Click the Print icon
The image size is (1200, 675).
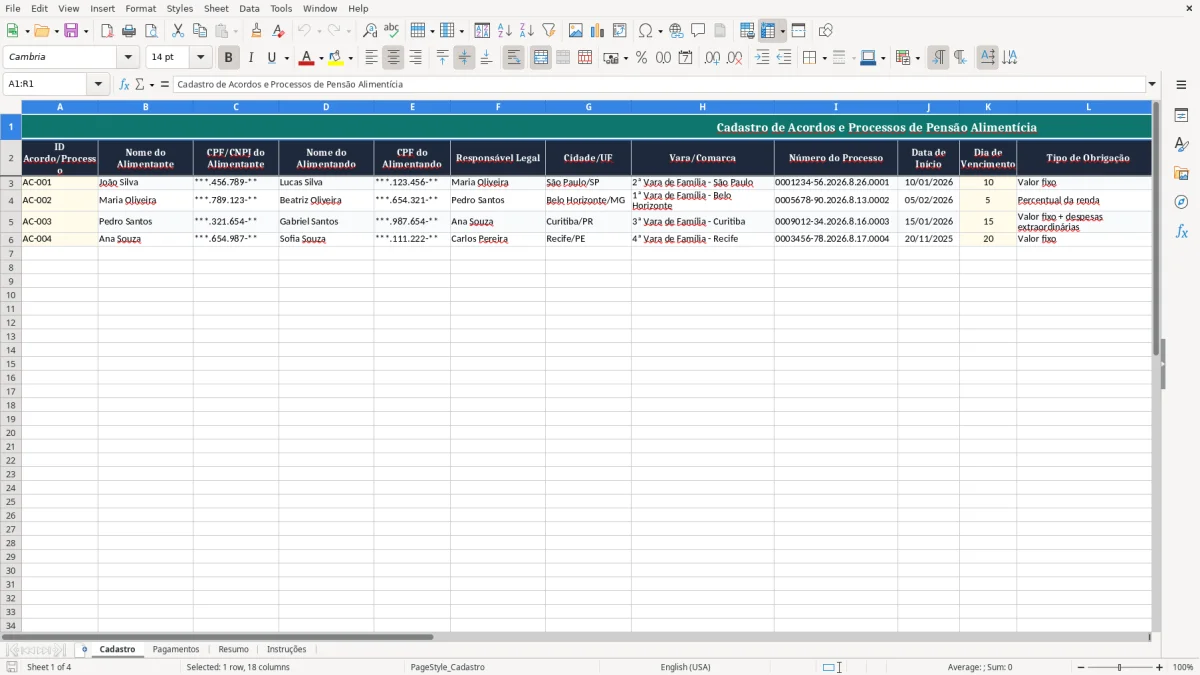(129, 31)
